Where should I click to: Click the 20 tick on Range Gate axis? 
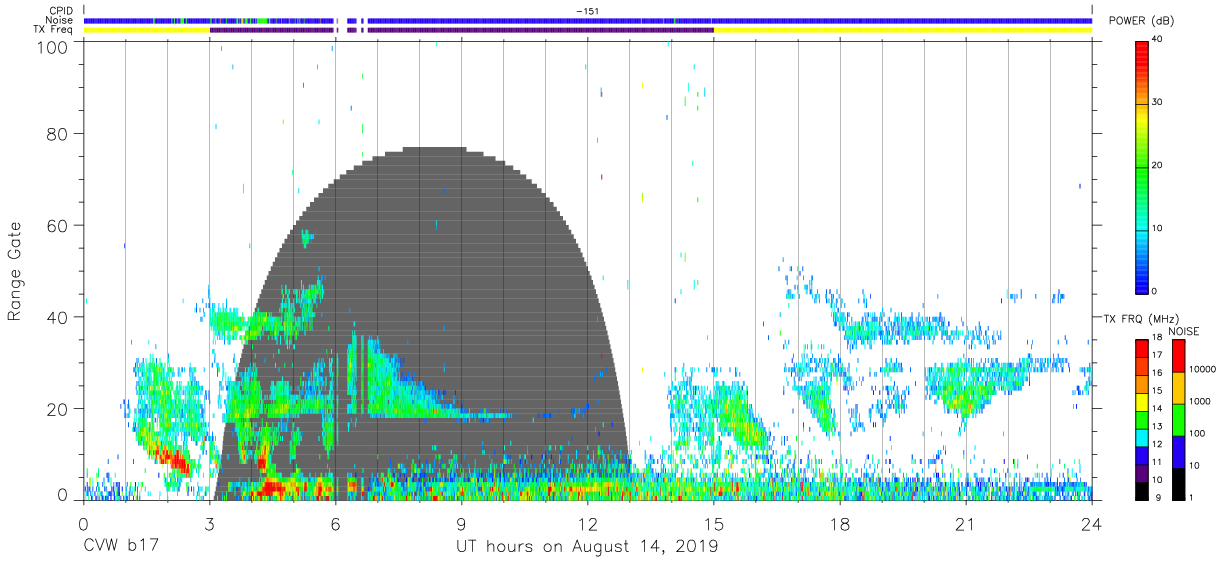tap(58, 409)
